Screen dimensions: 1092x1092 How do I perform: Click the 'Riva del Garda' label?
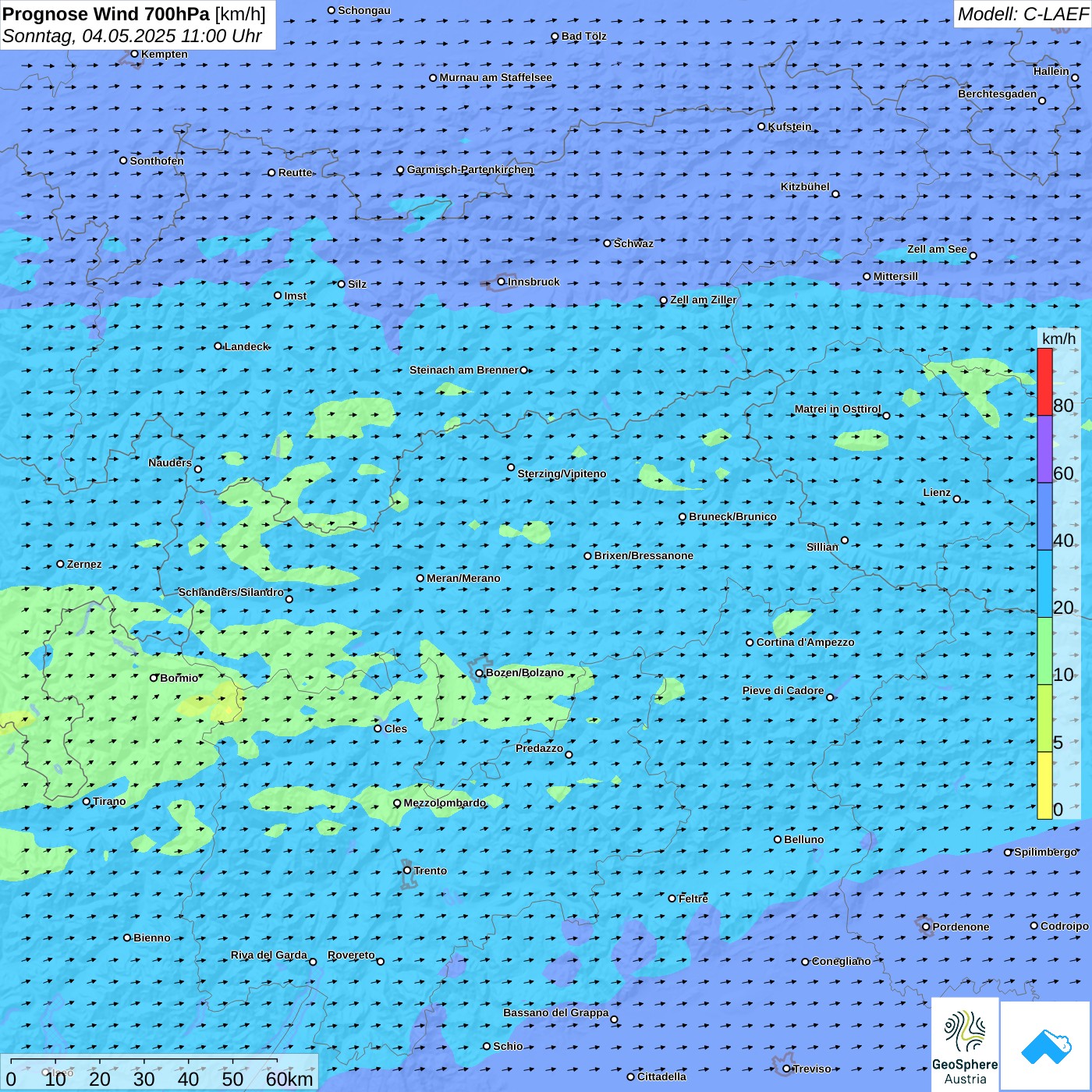point(269,955)
